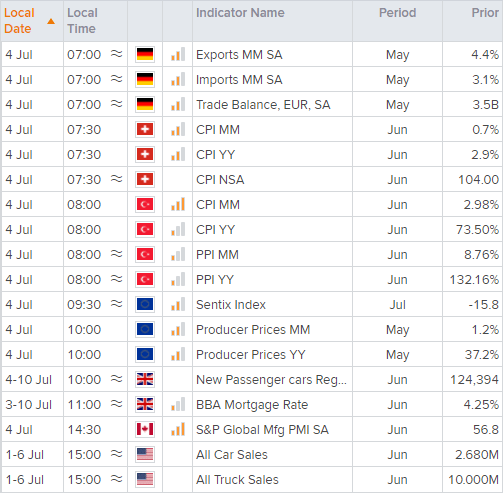Click the approximate time symbol on CPI NSA row
This screenshot has width=503, height=493.
(x=117, y=178)
